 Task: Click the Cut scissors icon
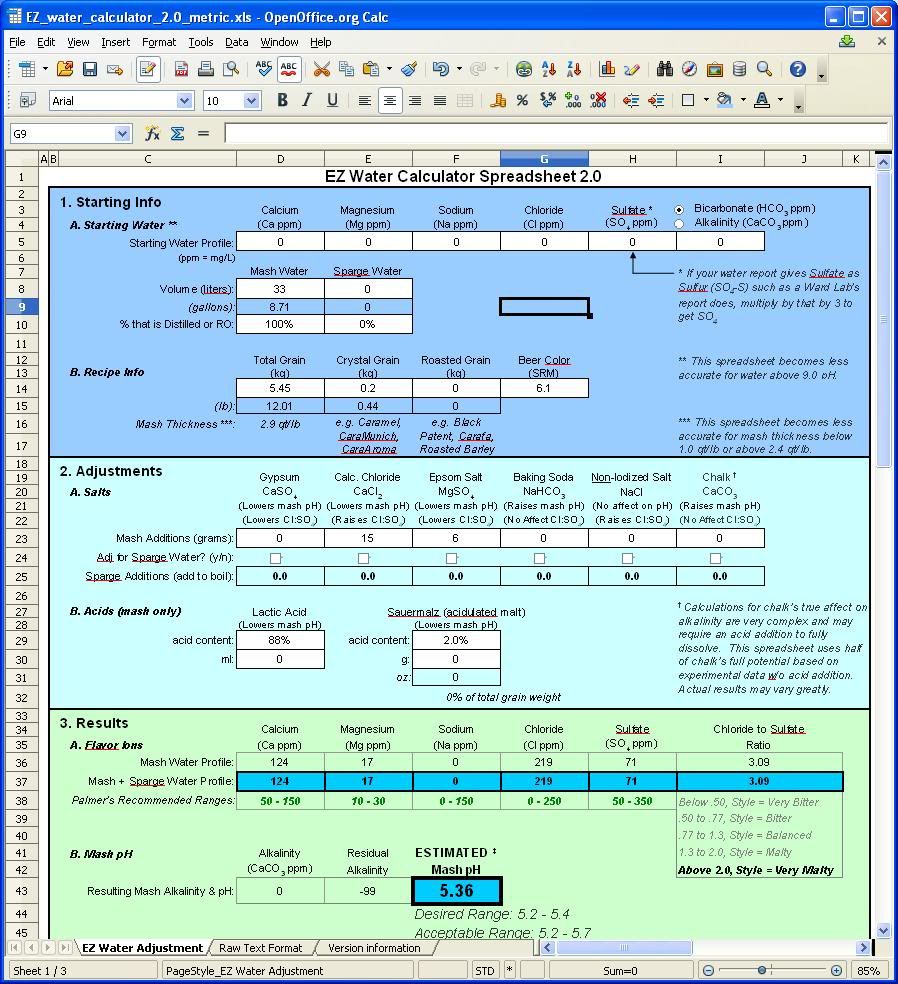(321, 69)
